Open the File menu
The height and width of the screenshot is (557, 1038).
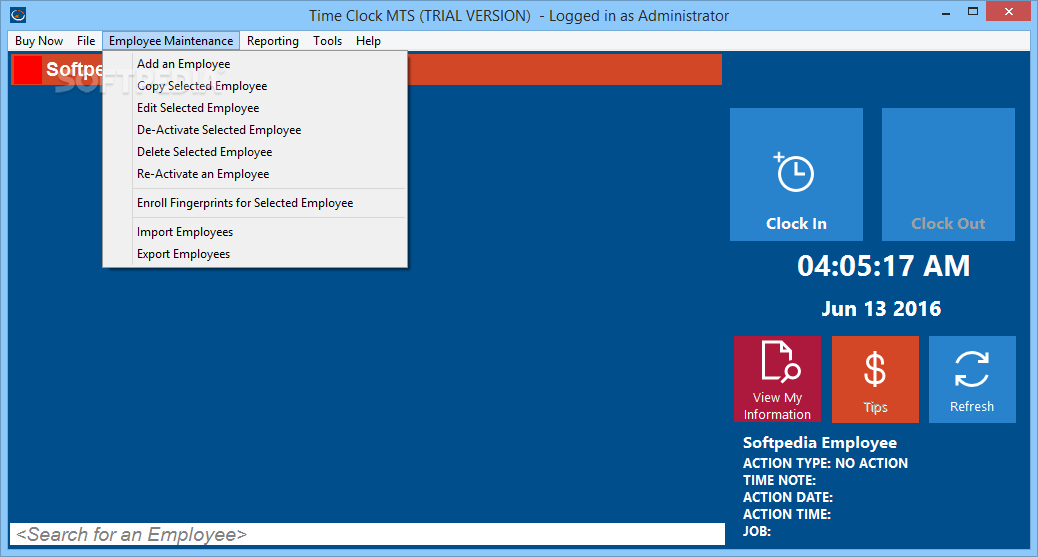(x=86, y=41)
